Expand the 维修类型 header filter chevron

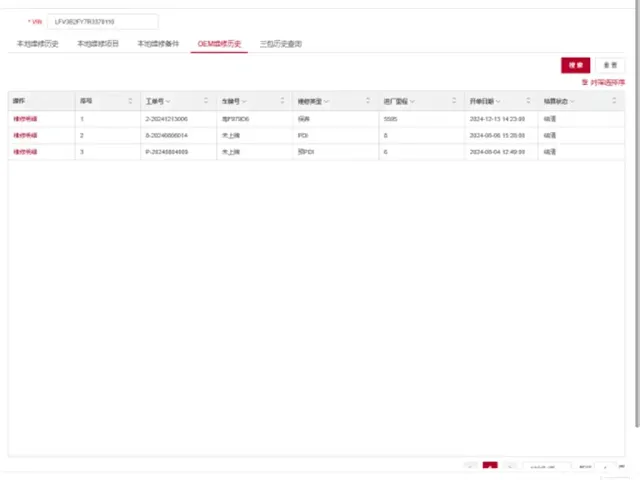click(326, 101)
